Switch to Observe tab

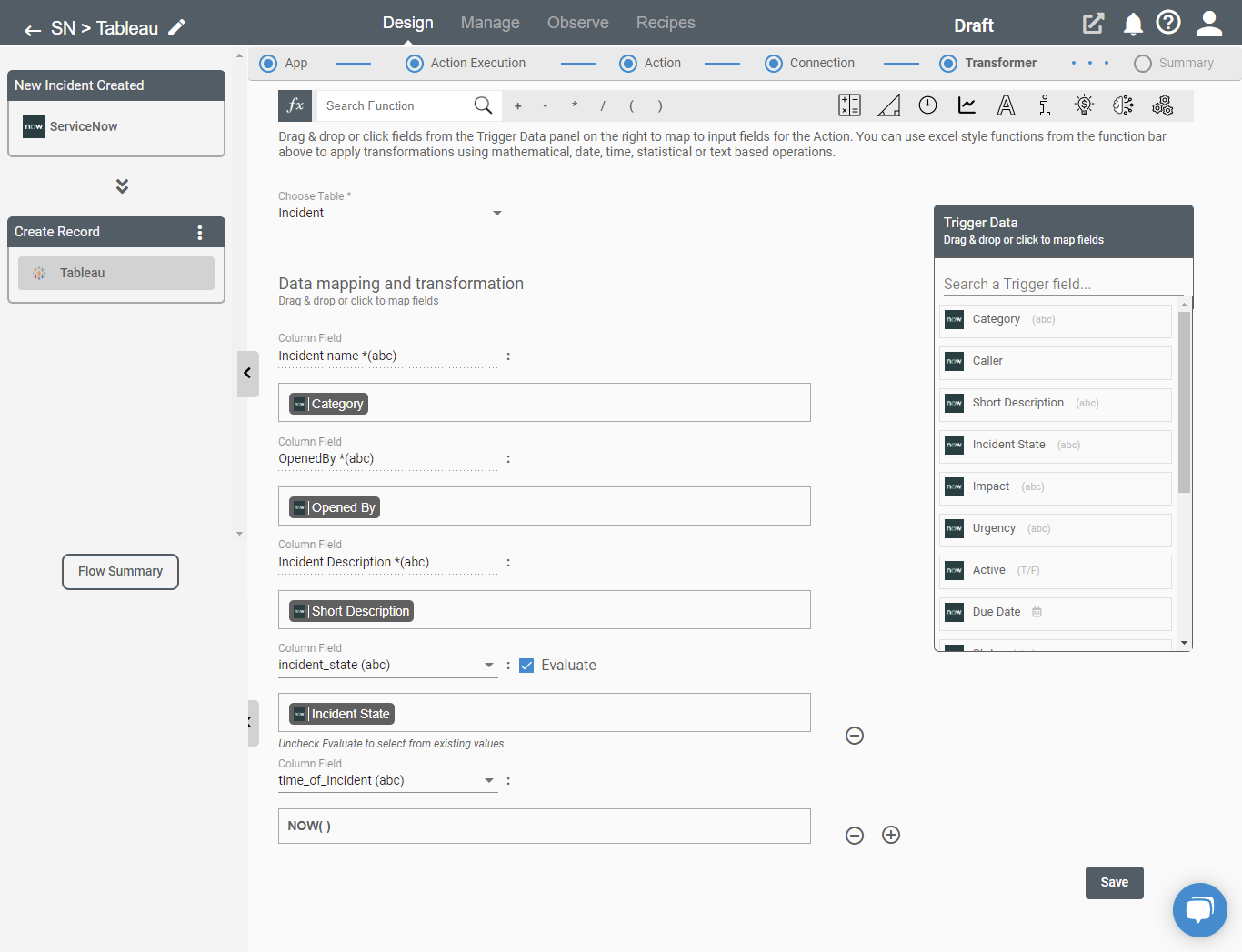coord(578,23)
